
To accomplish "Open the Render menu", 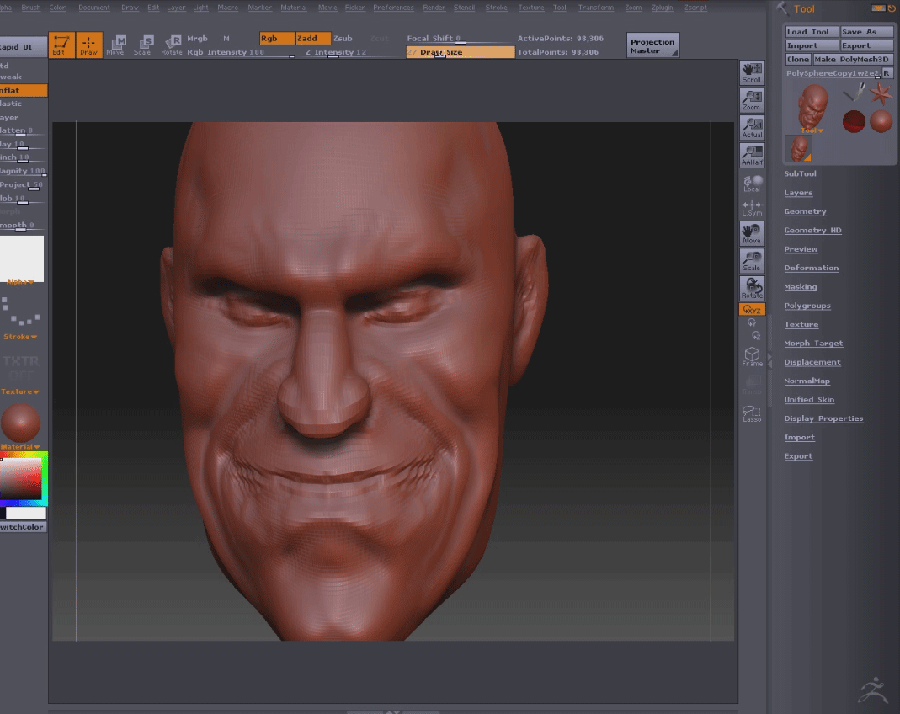I will (434, 7).
